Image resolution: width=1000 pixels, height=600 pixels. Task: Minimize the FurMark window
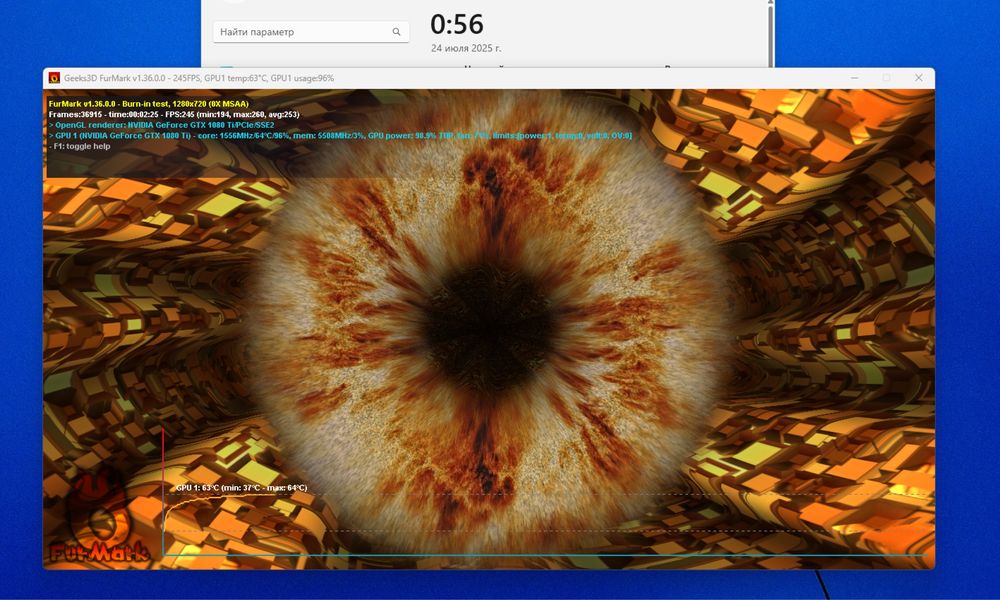click(x=855, y=78)
